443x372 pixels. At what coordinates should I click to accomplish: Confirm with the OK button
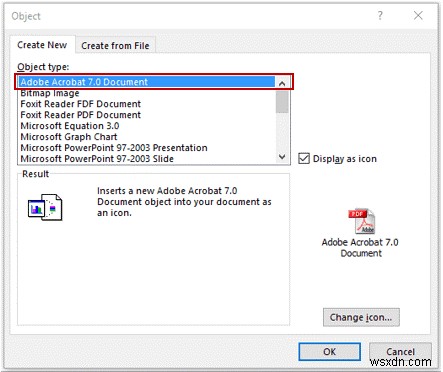[x=329, y=352]
